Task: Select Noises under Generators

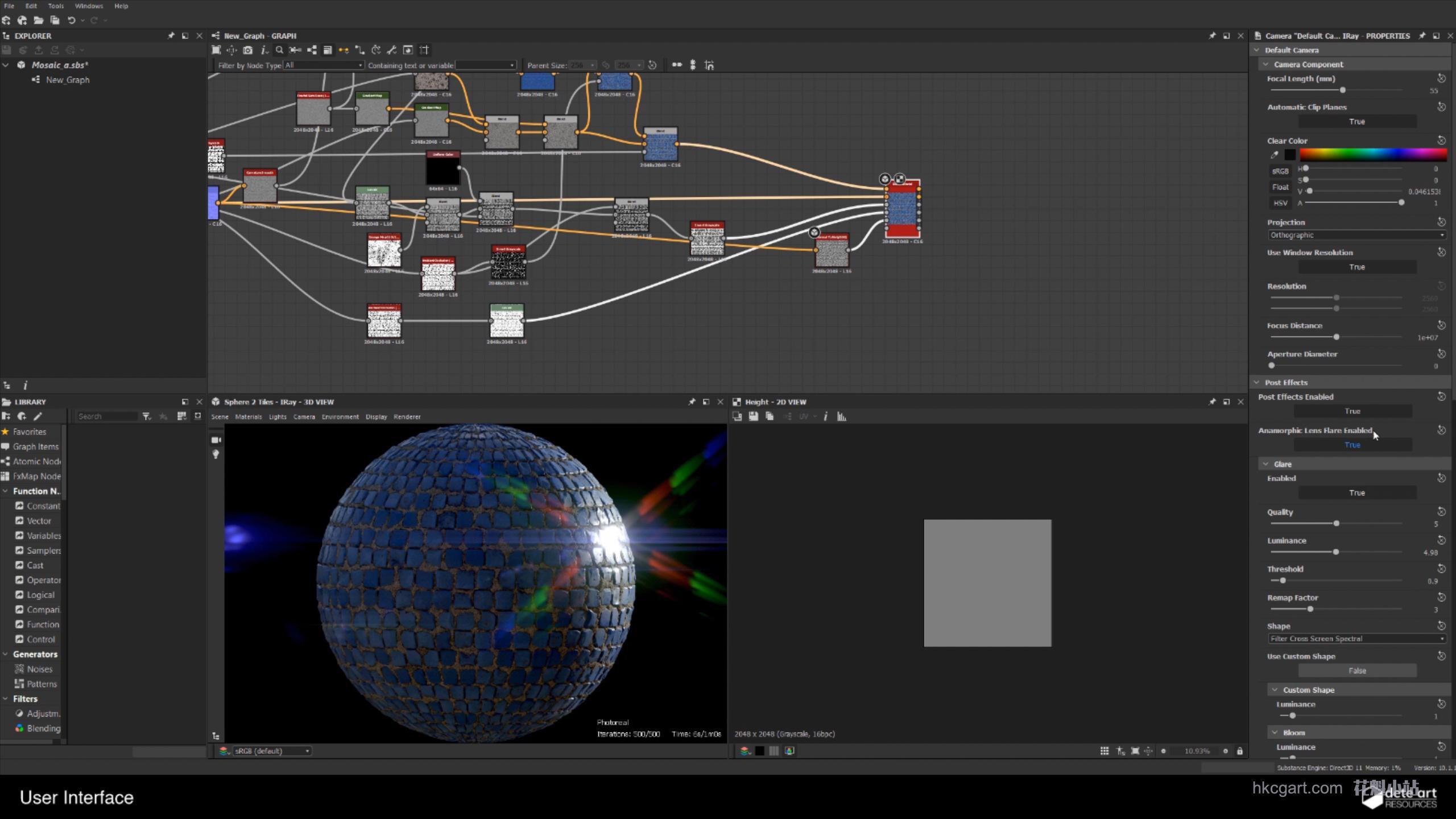Action: tap(39, 669)
